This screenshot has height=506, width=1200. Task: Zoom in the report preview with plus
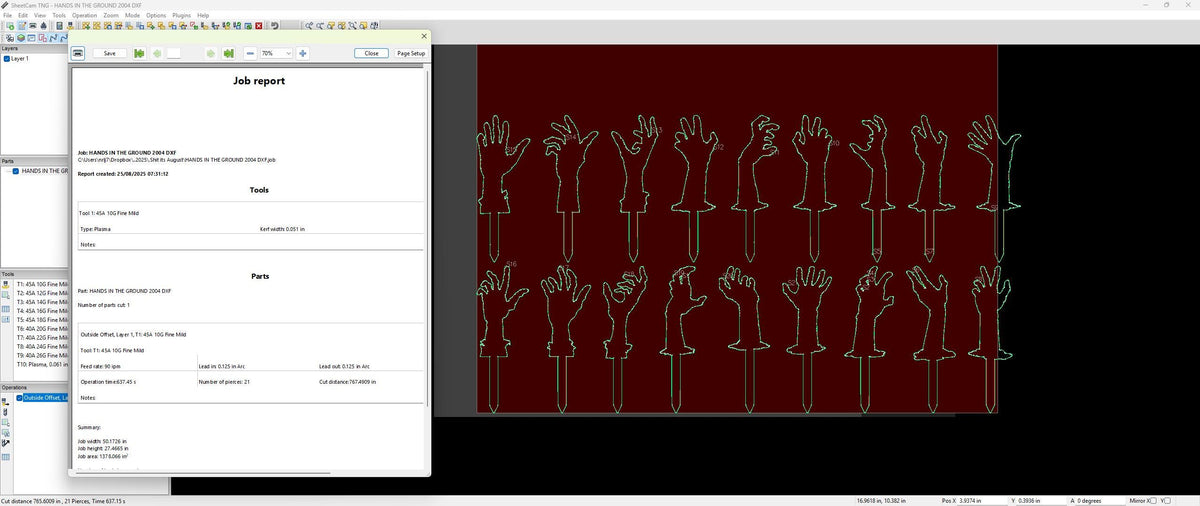[x=302, y=53]
